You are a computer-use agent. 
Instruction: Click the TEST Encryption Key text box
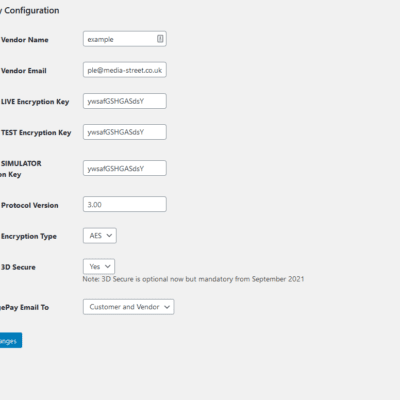tap(125, 132)
